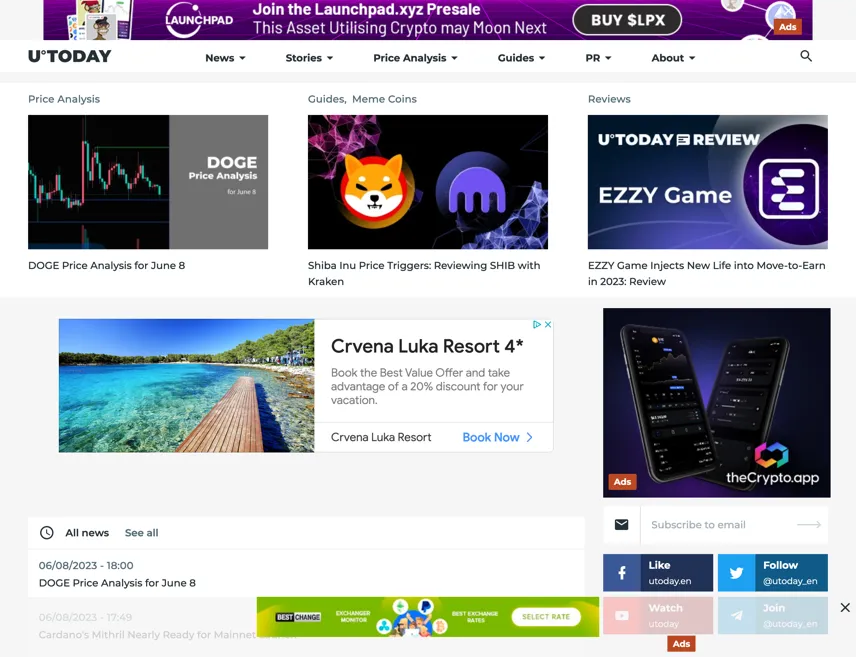Expand the About dropdown menu

tap(673, 58)
